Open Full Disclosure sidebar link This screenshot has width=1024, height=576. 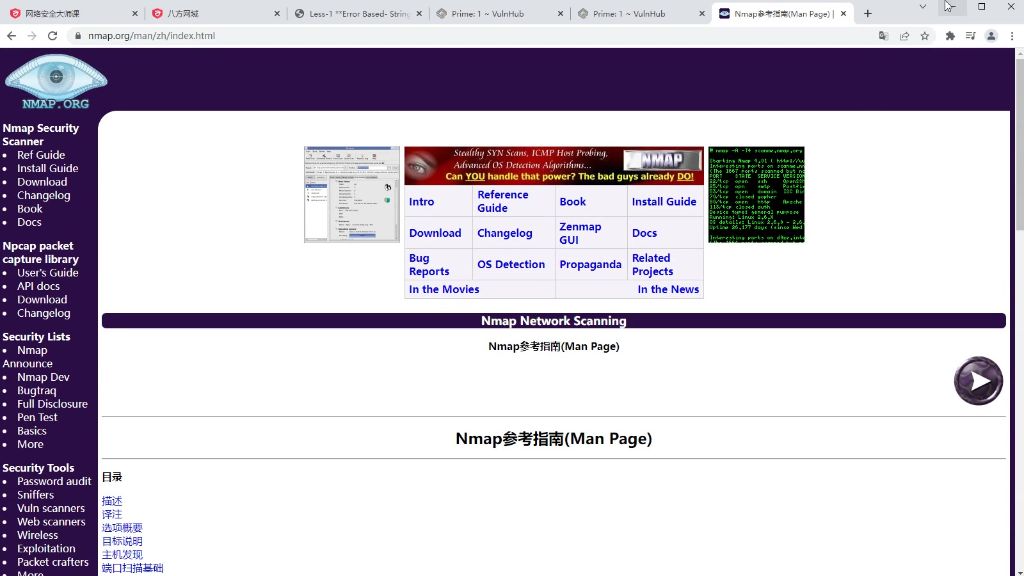pyautogui.click(x=52, y=404)
